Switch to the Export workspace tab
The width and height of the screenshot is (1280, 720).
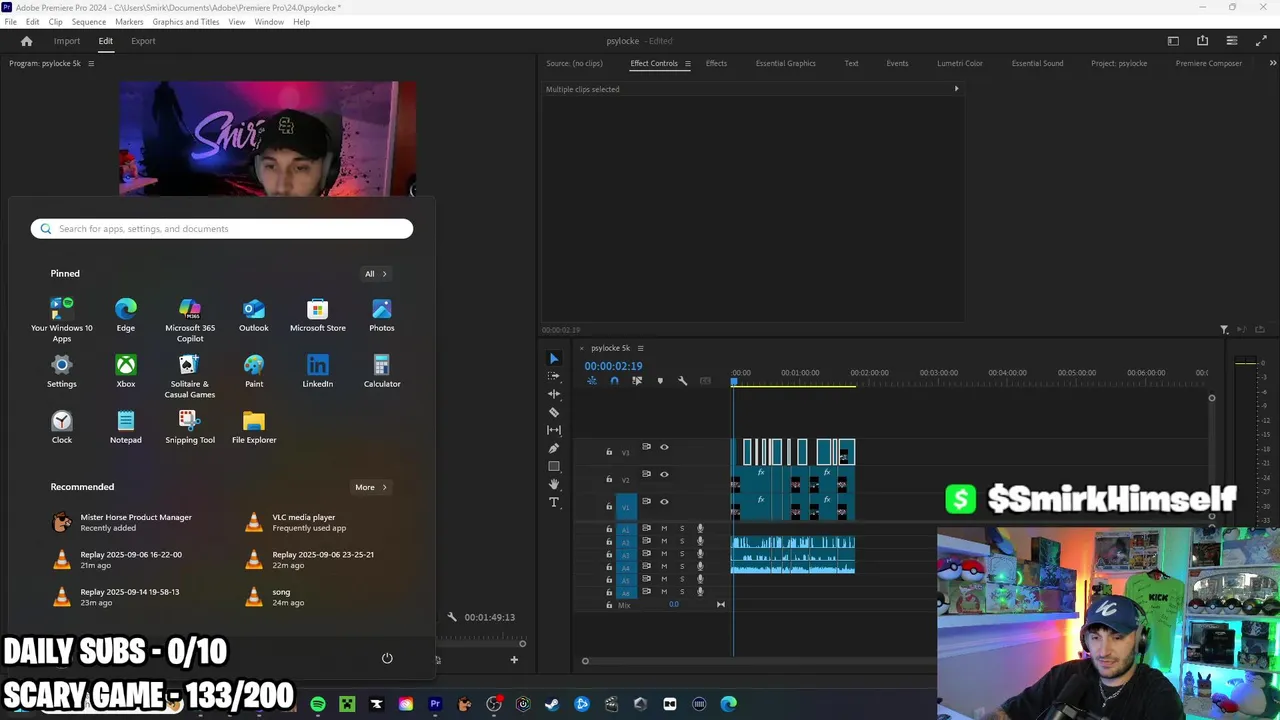point(143,41)
